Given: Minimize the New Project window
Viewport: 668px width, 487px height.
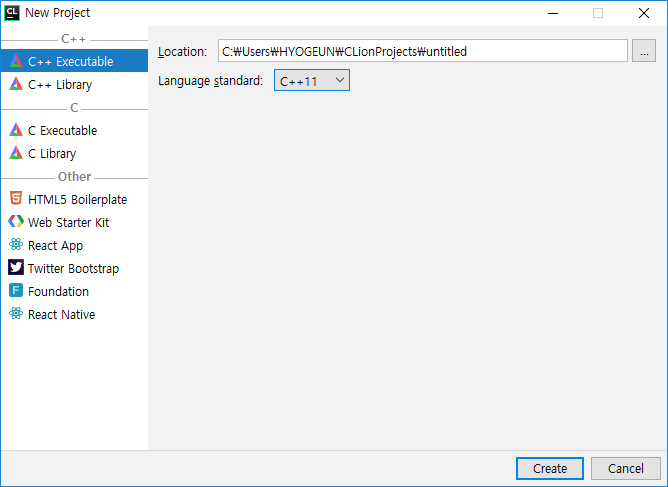Looking at the screenshot, I should pyautogui.click(x=553, y=13).
